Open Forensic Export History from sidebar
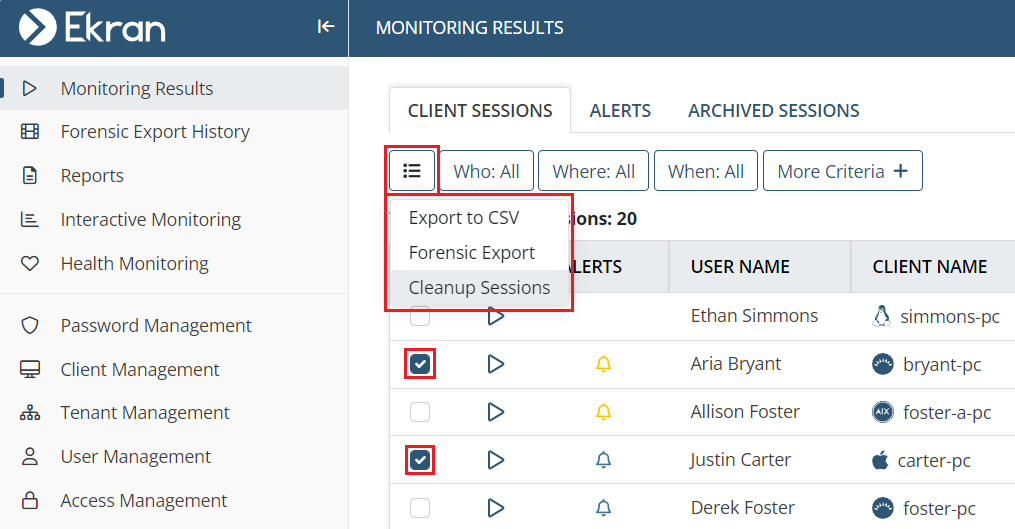The width and height of the screenshot is (1015, 529). 155,132
